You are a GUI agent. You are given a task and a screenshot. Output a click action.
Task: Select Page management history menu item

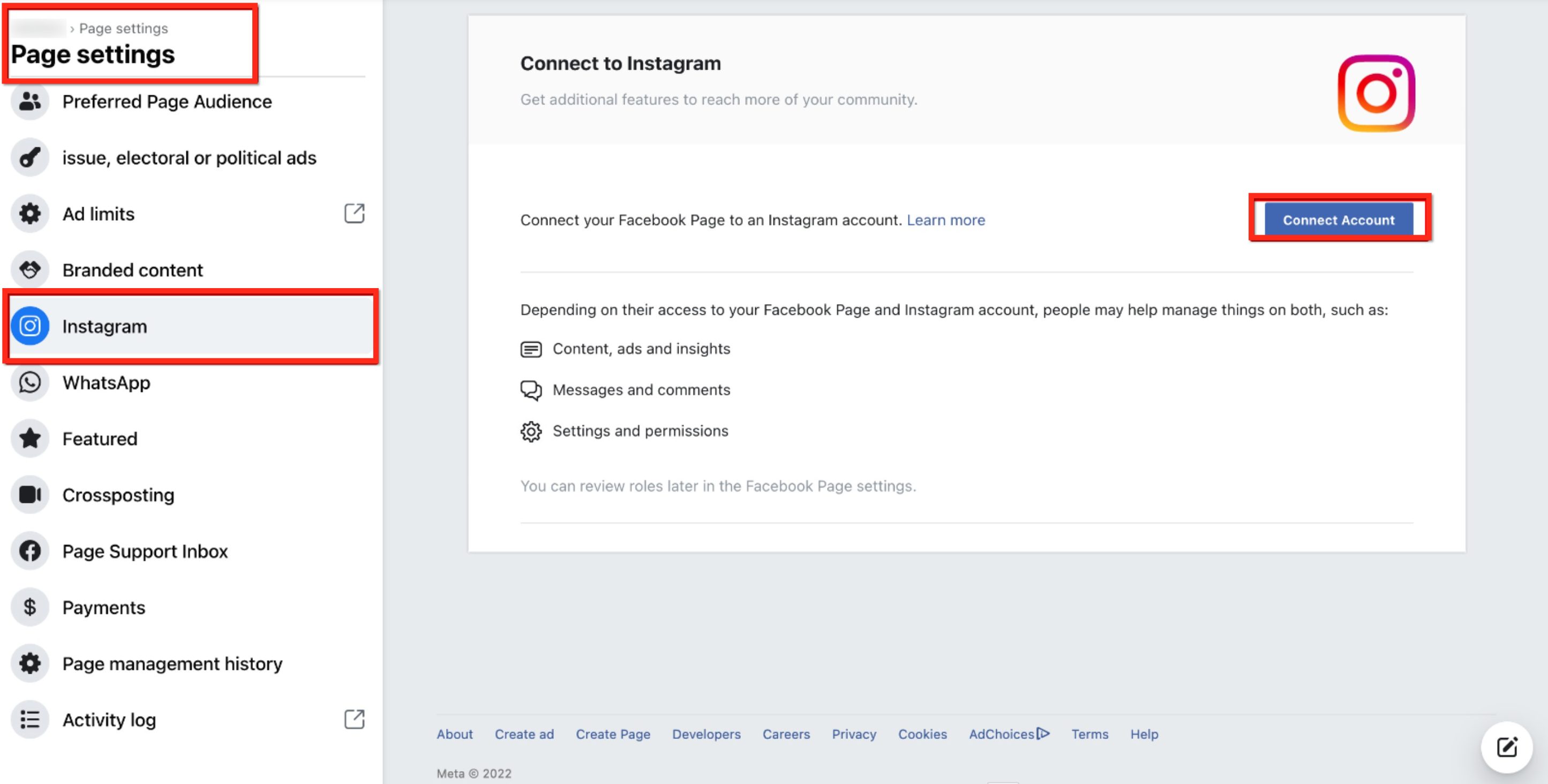click(172, 664)
